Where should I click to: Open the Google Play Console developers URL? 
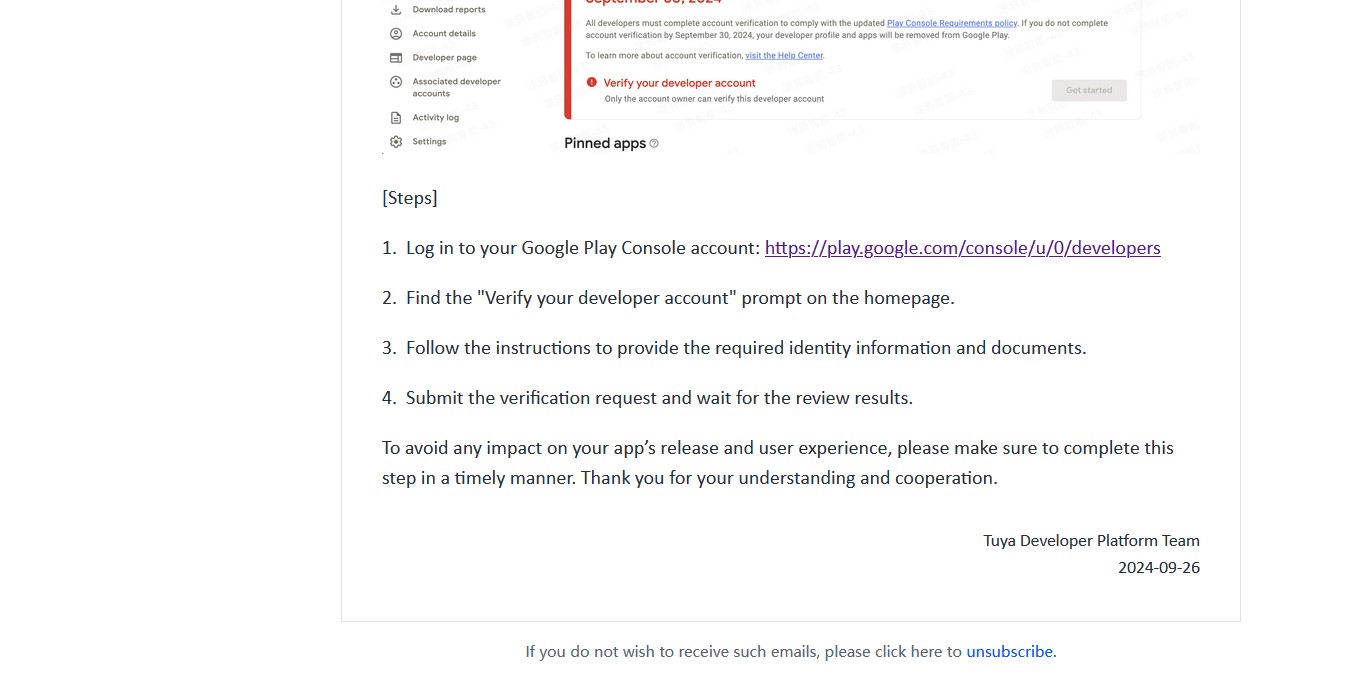pos(962,247)
